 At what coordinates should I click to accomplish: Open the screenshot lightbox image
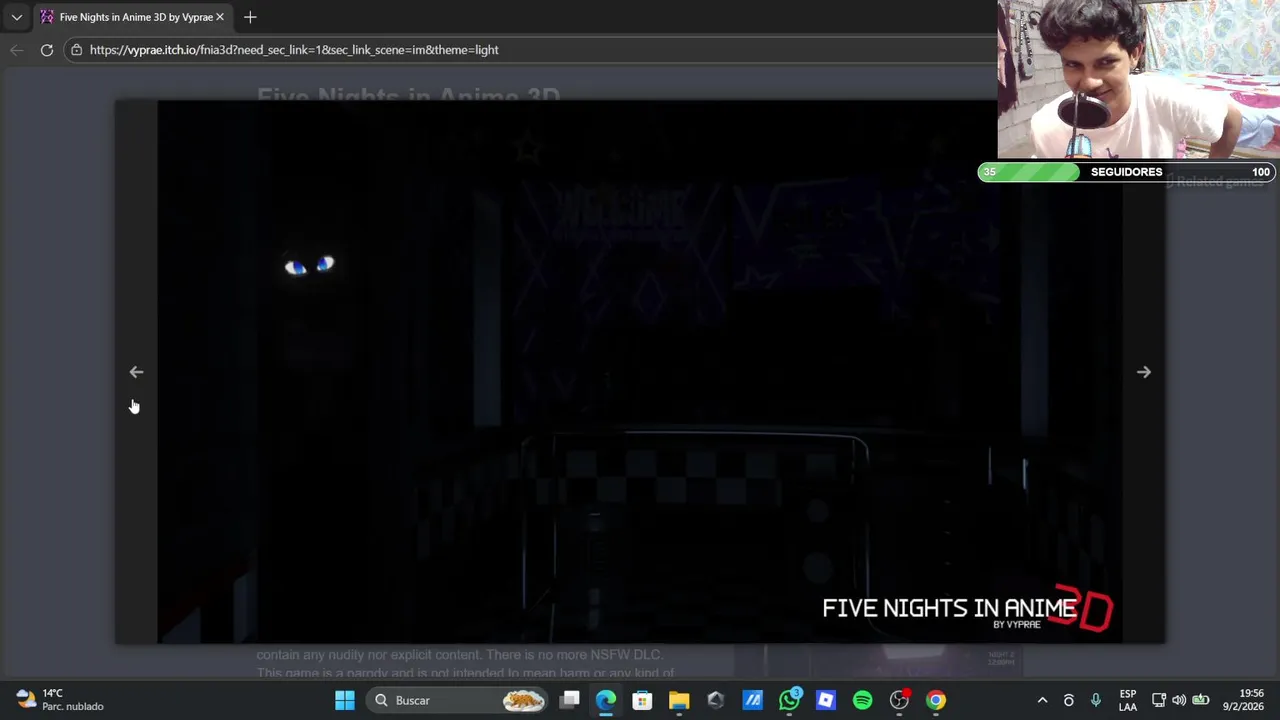(640, 372)
